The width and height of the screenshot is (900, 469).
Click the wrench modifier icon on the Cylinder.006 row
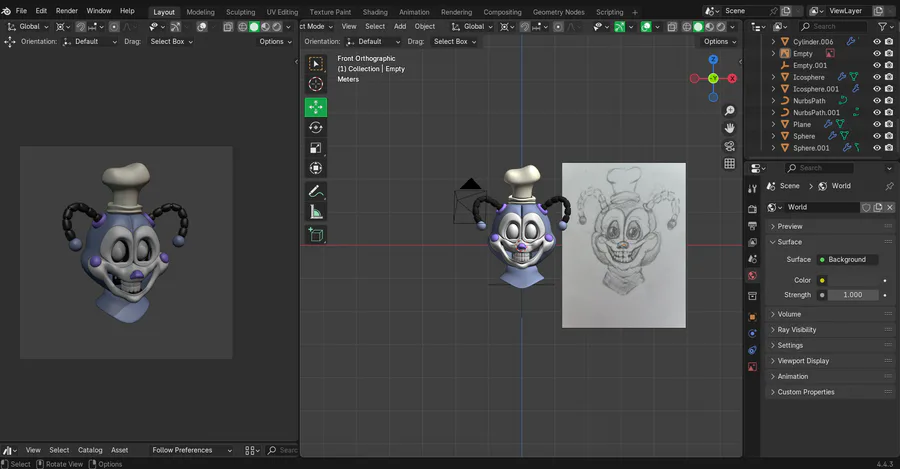coord(851,41)
